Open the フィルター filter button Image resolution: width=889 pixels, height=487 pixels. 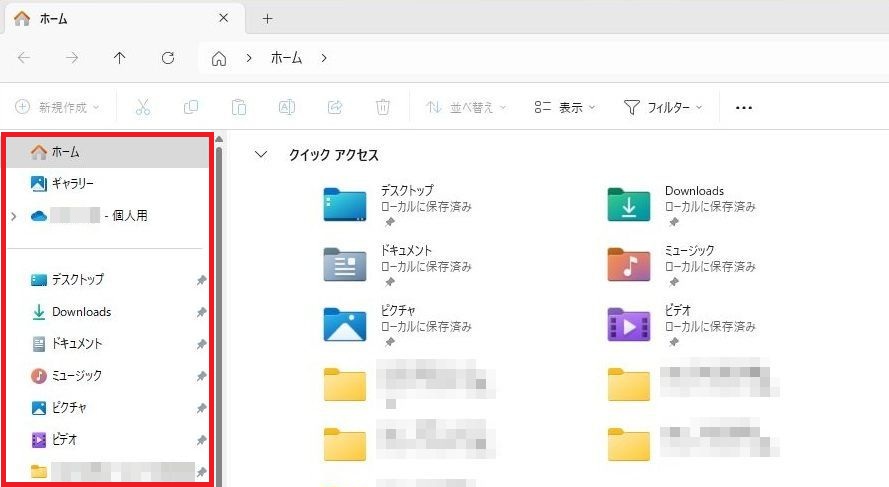click(664, 107)
